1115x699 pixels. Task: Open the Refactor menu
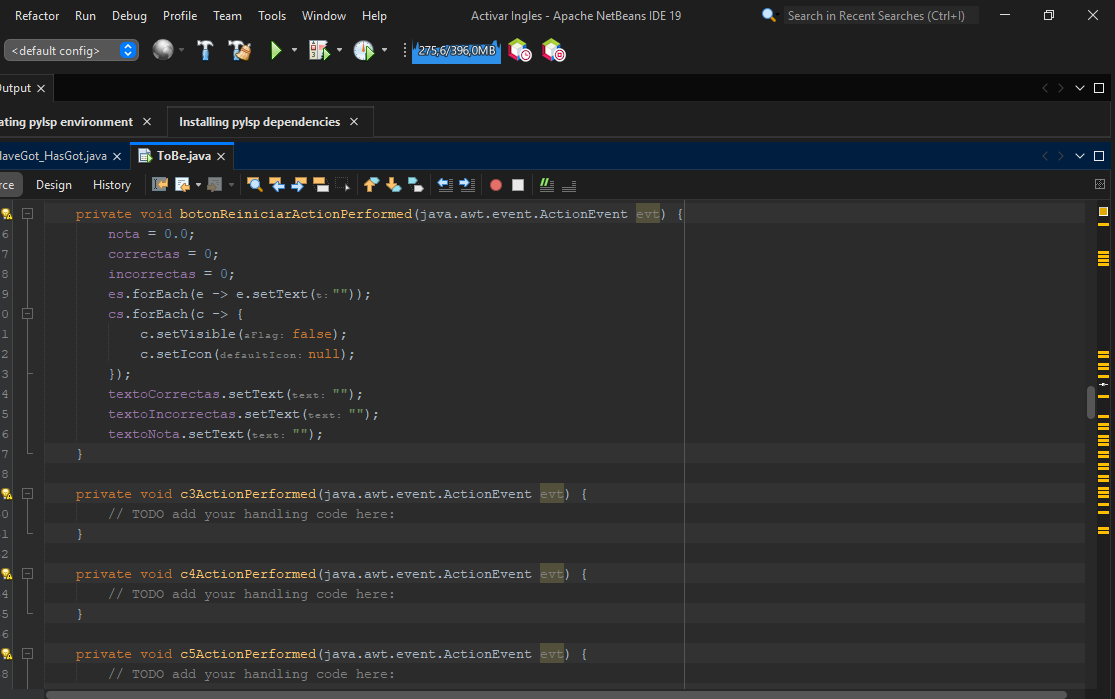click(37, 16)
